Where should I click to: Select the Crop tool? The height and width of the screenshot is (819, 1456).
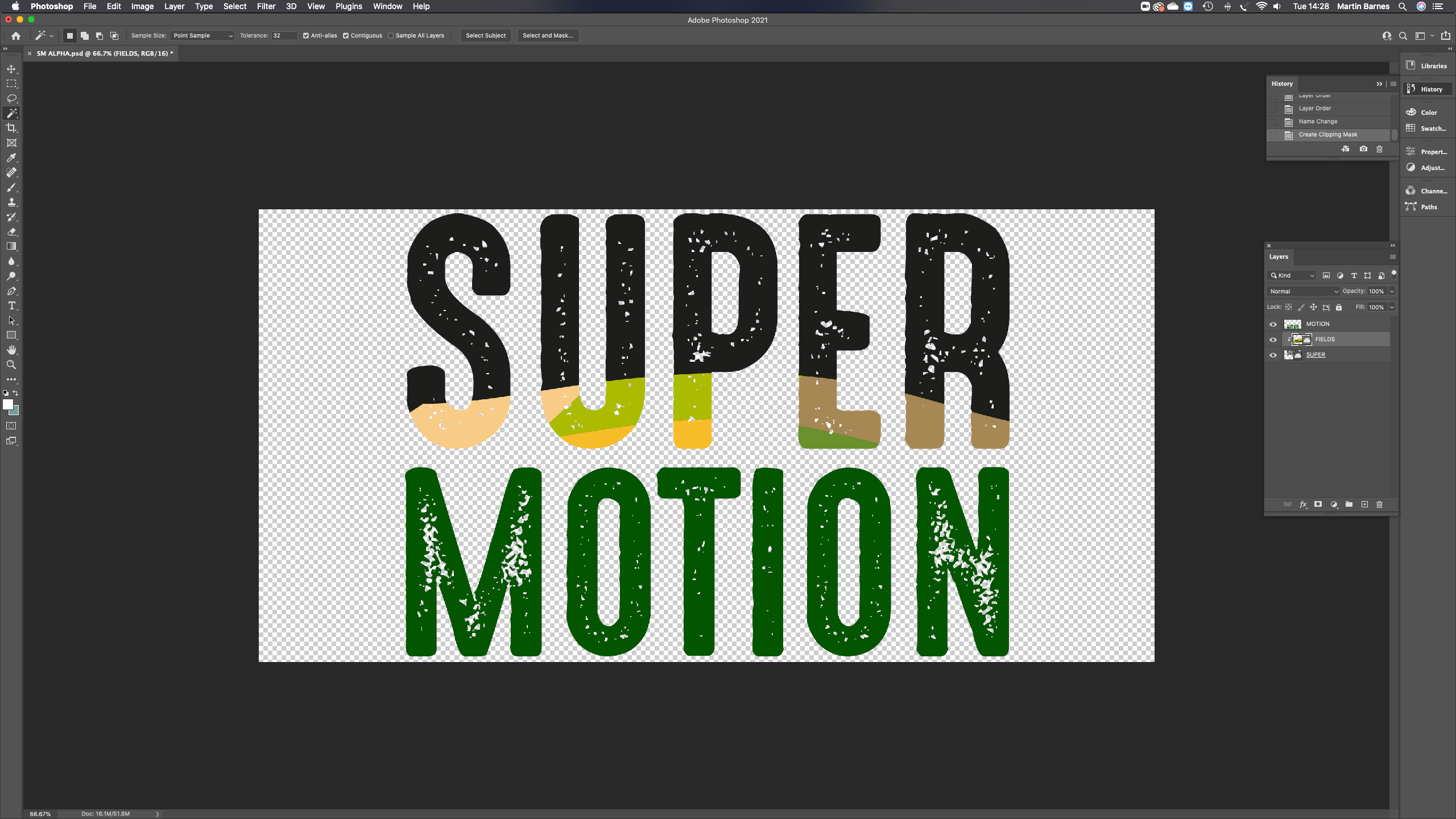tap(11, 128)
